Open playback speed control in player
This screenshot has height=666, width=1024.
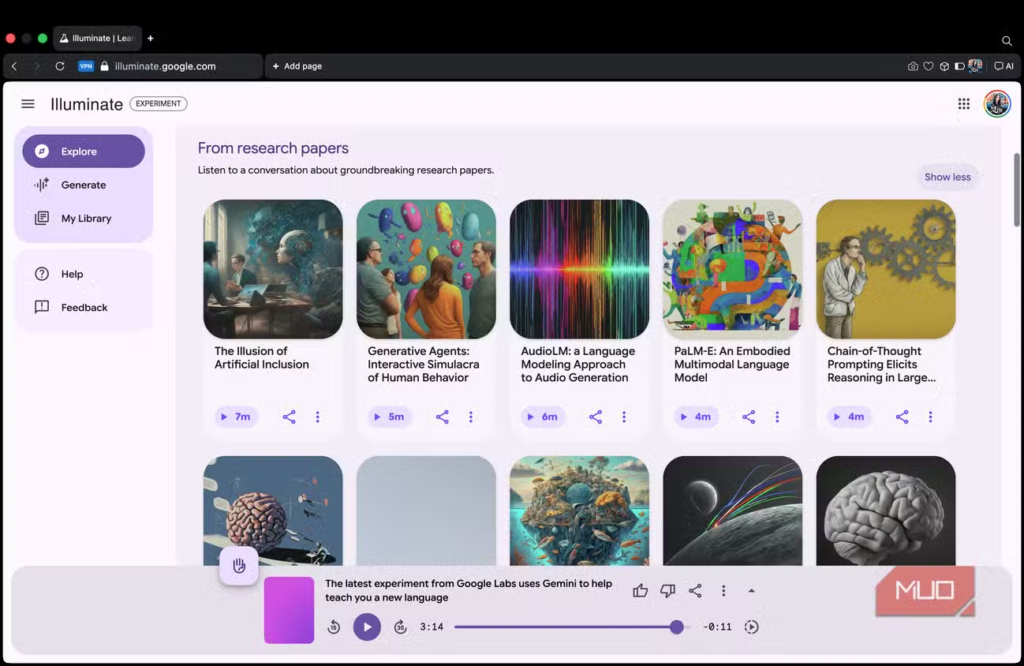point(752,627)
